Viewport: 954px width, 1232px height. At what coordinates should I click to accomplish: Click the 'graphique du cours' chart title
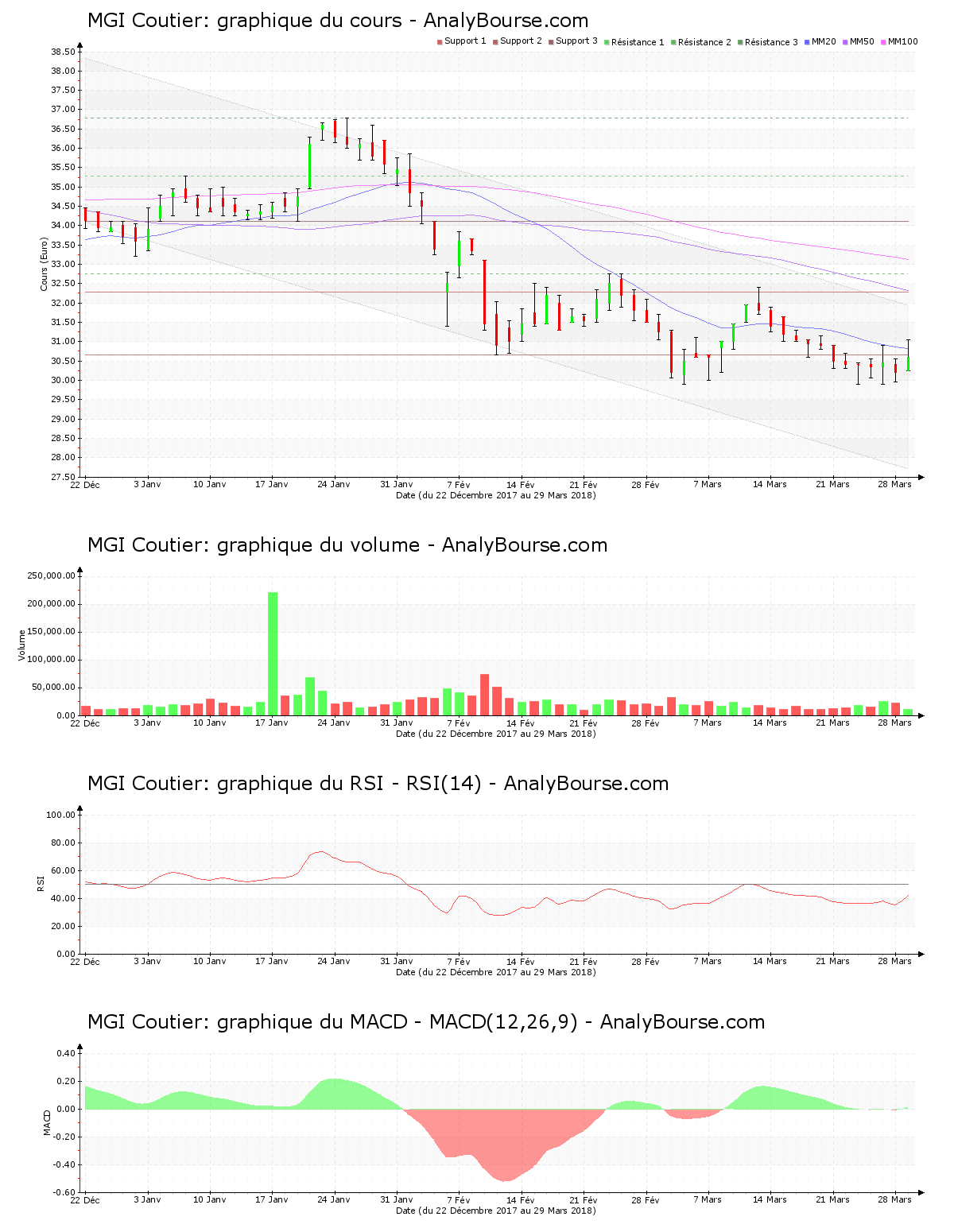point(338,21)
